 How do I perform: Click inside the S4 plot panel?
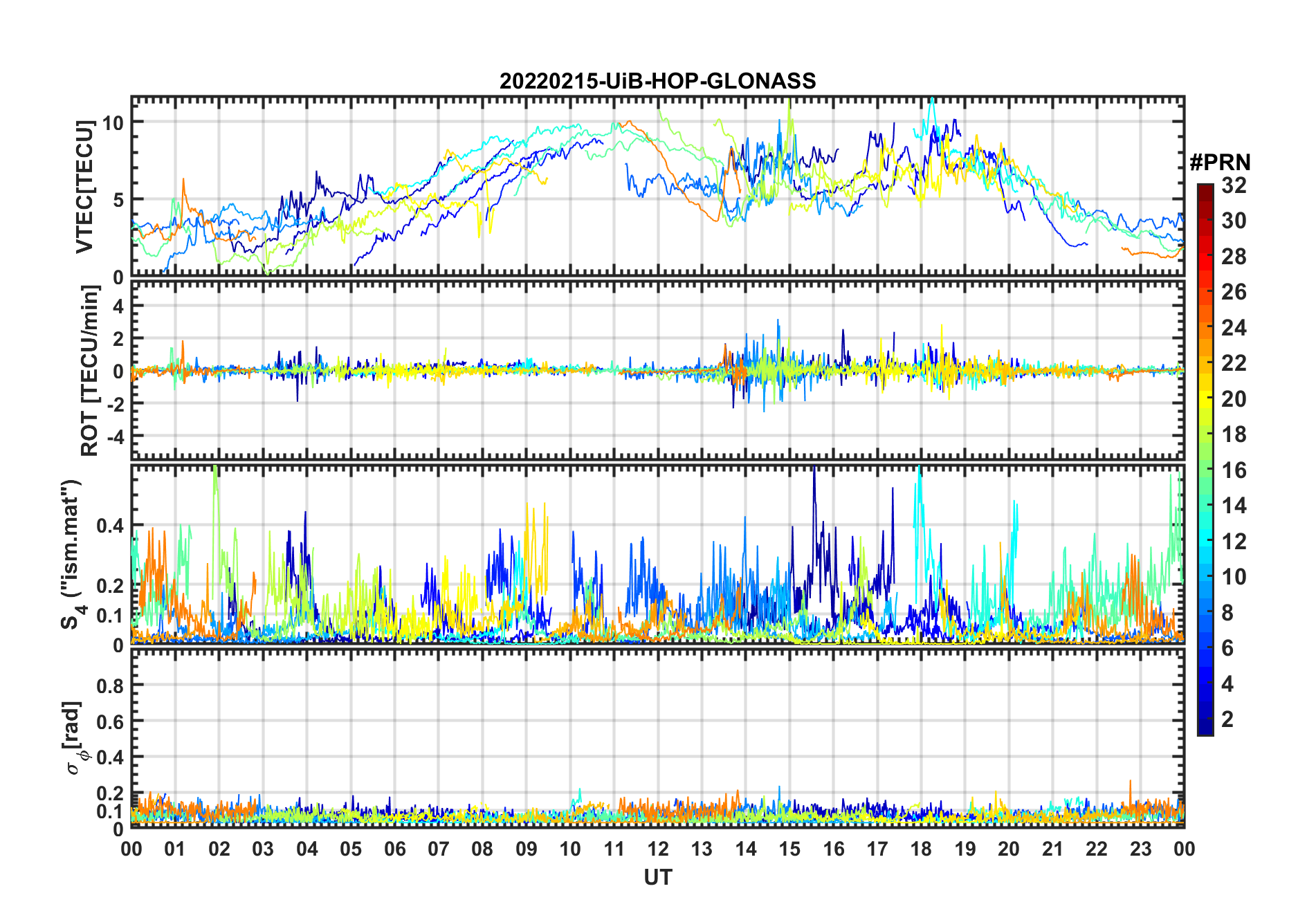(x=657, y=555)
